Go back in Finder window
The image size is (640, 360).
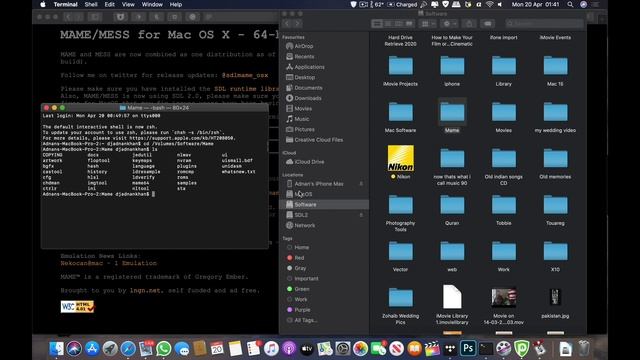[287, 24]
